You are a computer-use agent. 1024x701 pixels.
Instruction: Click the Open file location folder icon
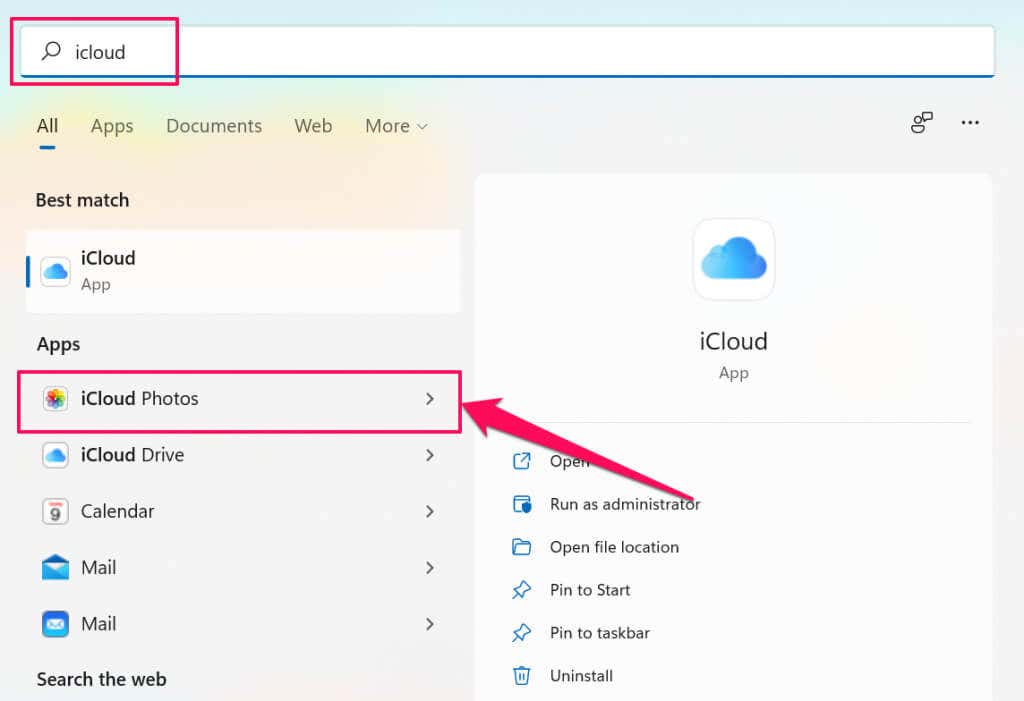522,547
